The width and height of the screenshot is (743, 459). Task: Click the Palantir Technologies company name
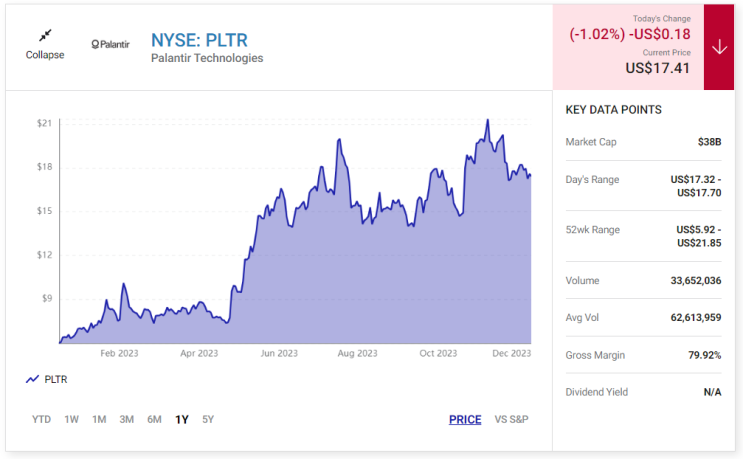207,58
